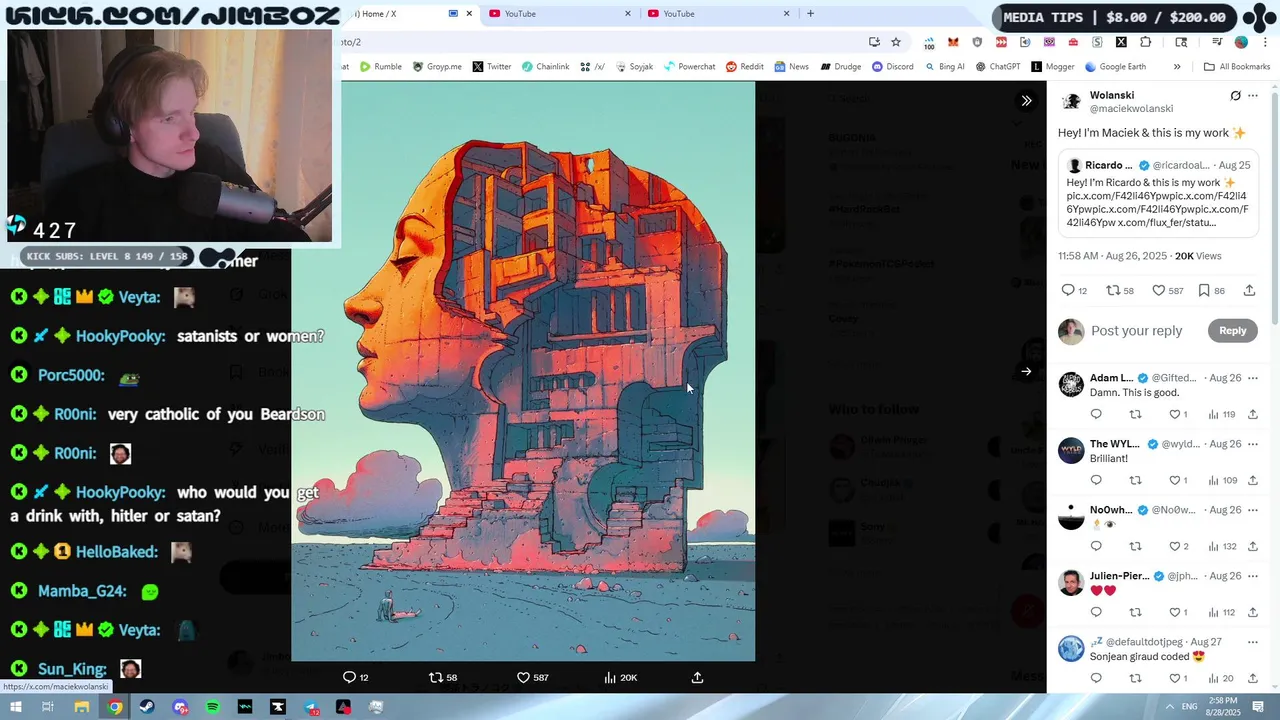Open notifications center in system tray
Screen dimensions: 1280x720
tap(1258, 707)
